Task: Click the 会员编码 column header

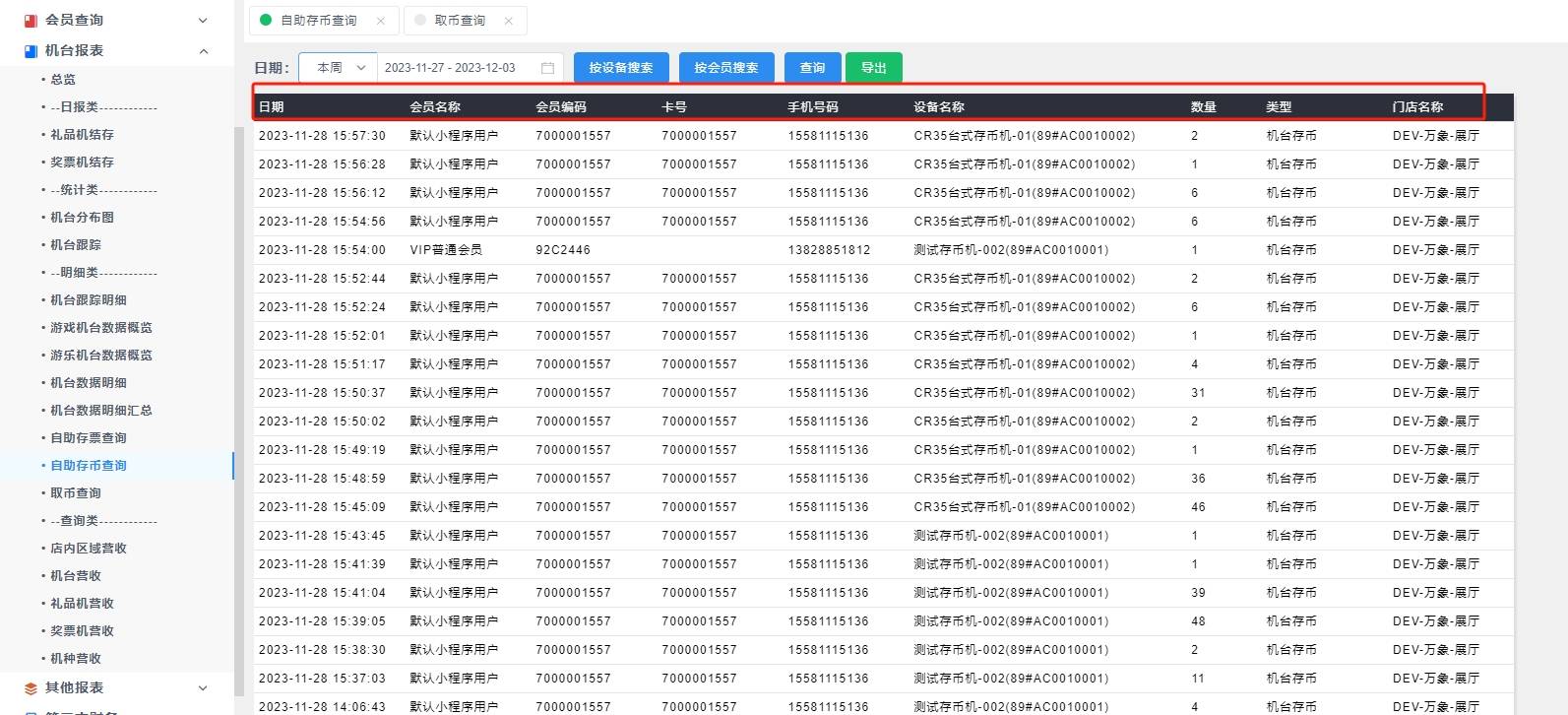Action: [x=561, y=107]
